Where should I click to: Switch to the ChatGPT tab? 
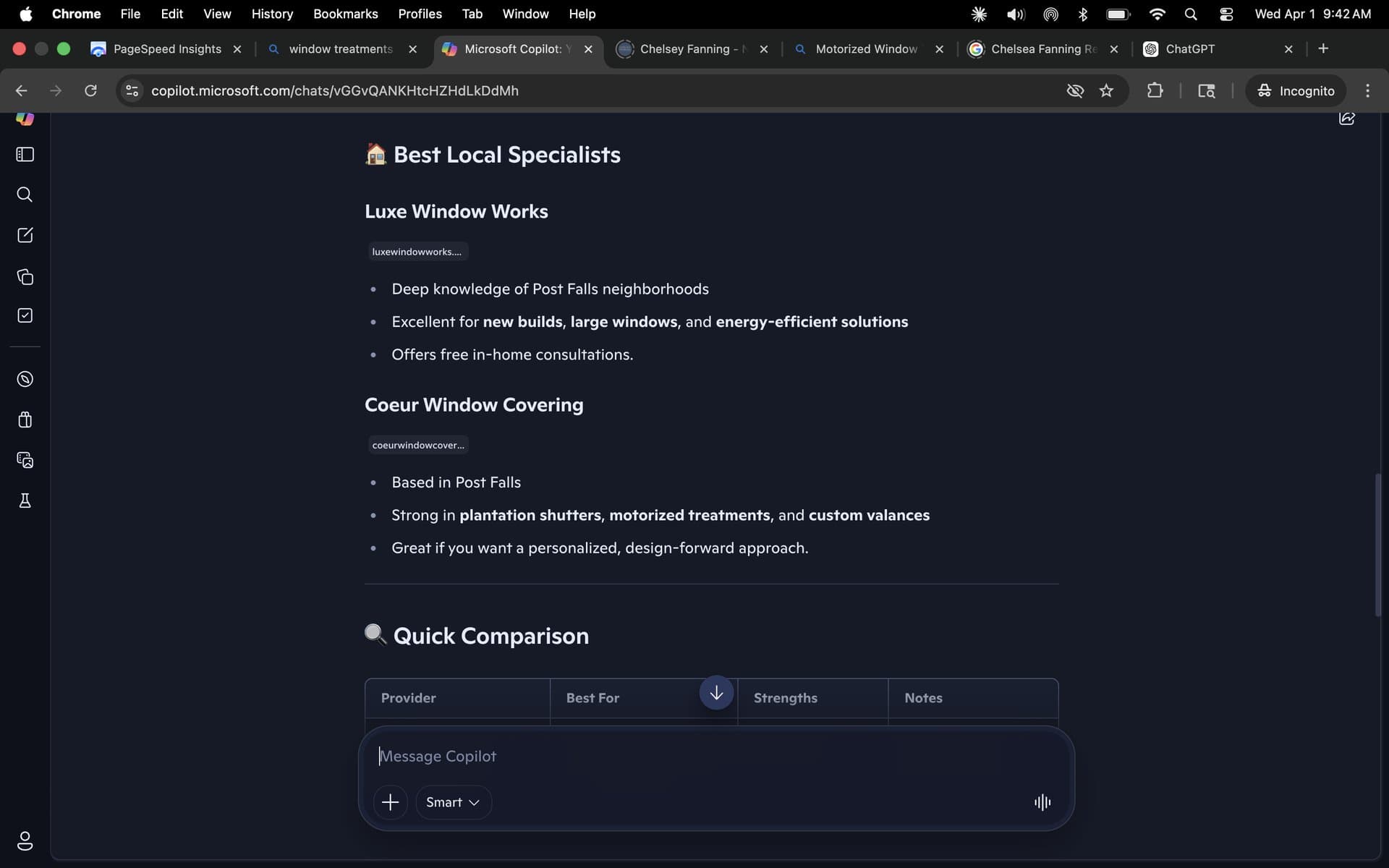point(1189,48)
